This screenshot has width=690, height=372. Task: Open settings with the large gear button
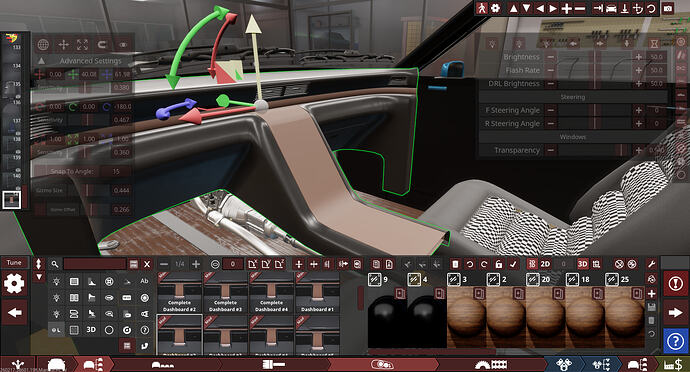pyautogui.click(x=14, y=283)
